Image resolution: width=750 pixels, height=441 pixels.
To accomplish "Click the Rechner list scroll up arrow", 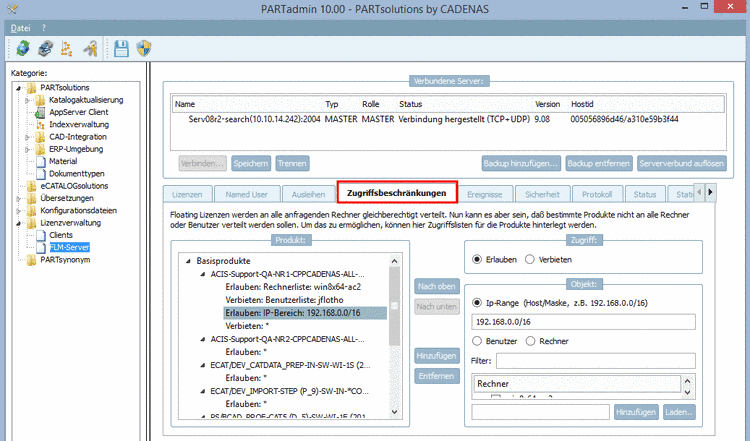I will point(687,381).
